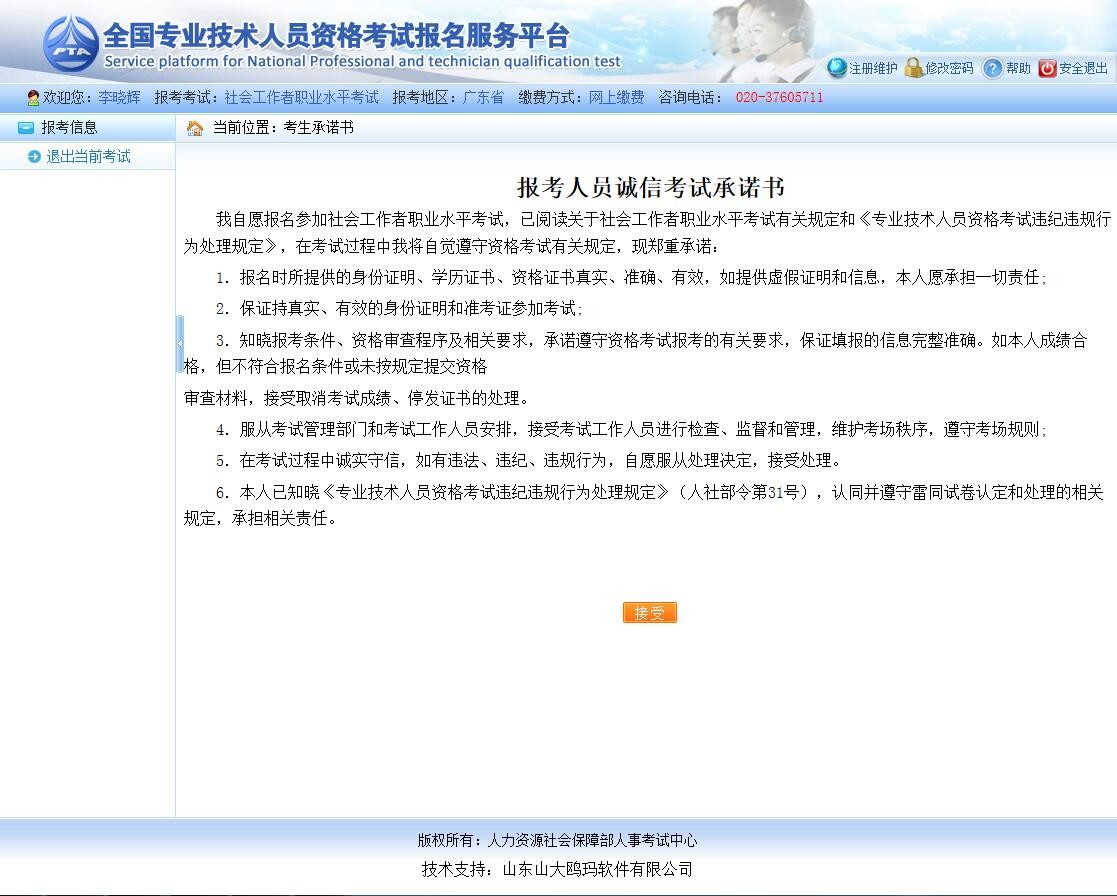Open 注册维护 link
The image size is (1117, 896).
click(x=873, y=68)
